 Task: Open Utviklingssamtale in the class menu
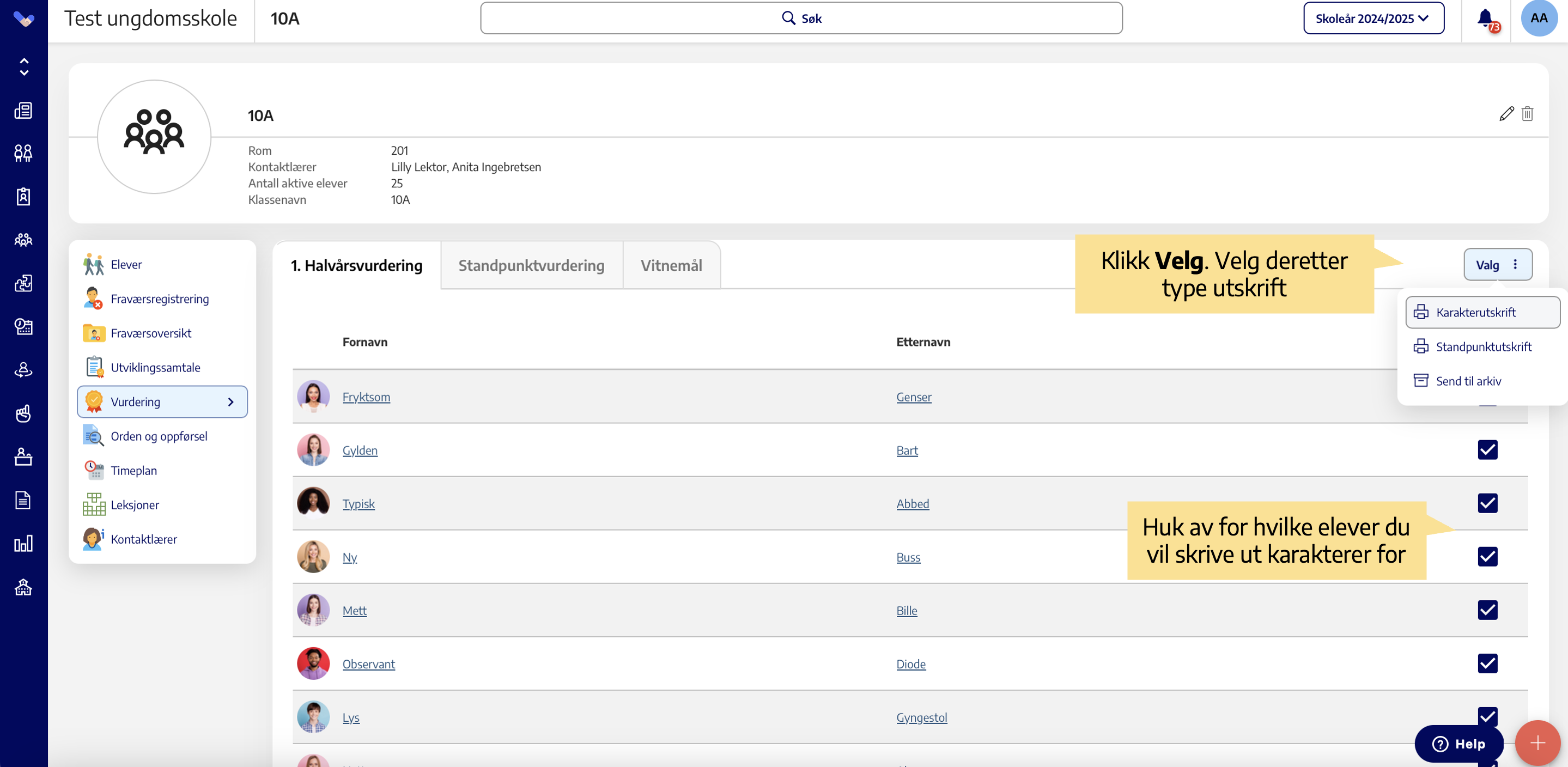[x=162, y=368]
